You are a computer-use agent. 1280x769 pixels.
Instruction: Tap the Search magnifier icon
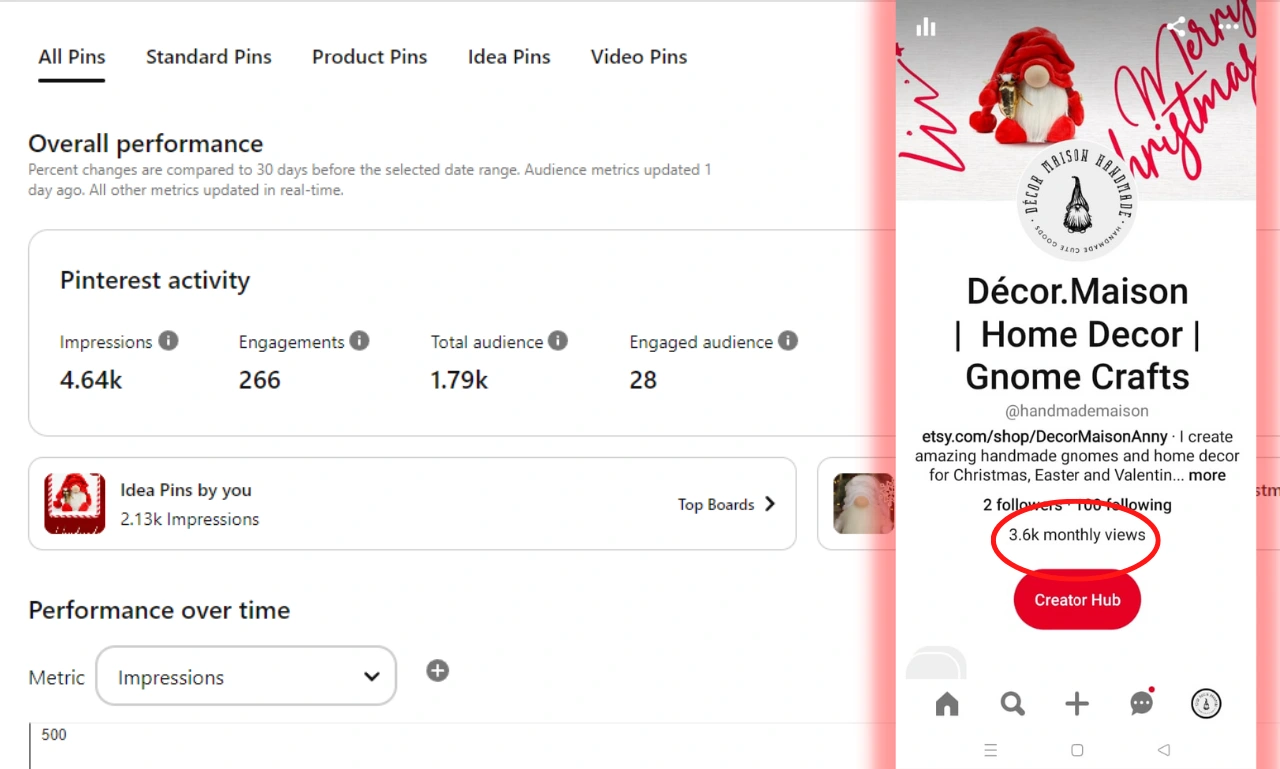coord(1012,704)
